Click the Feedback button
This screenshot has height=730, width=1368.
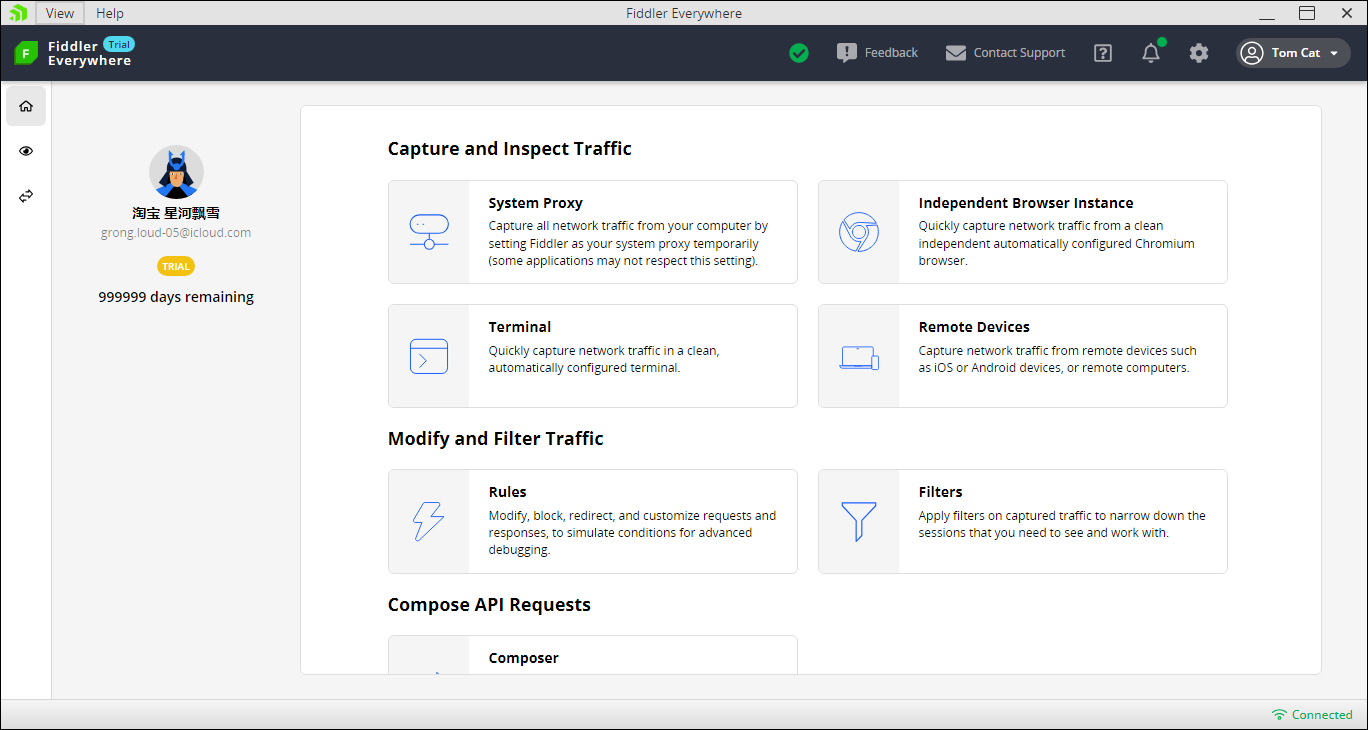click(877, 53)
